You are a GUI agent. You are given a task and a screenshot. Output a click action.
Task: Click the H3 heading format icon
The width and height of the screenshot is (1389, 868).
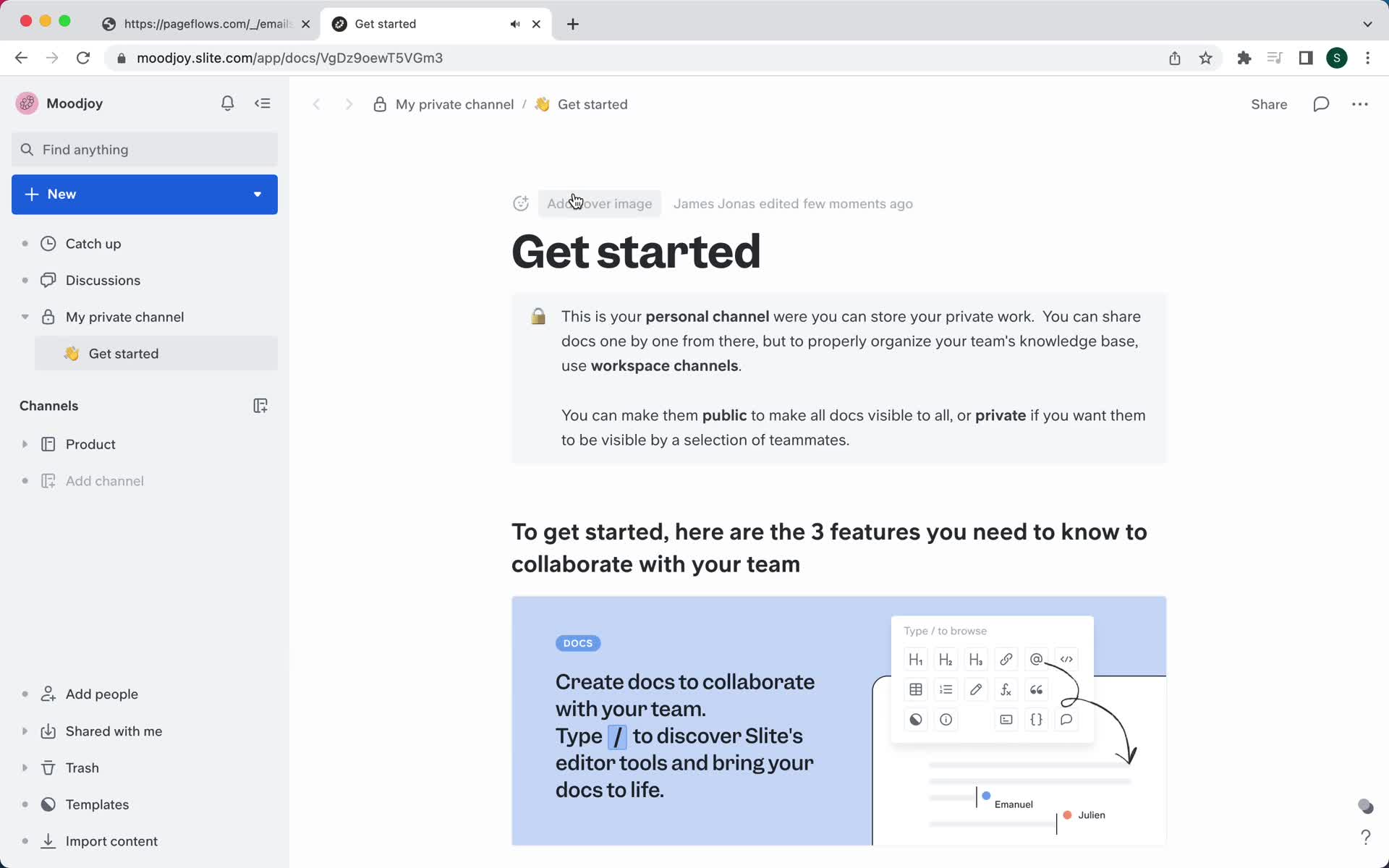pos(975,659)
